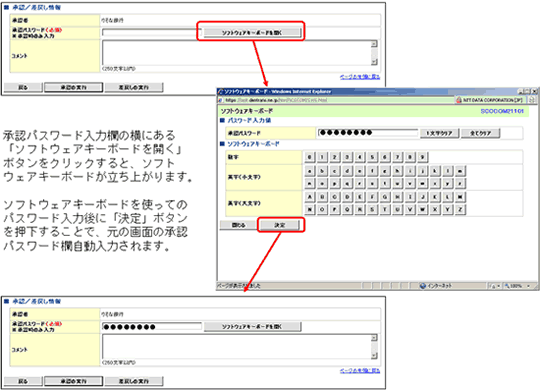The image size is (540, 390).
Task: Click the NTT DATA CORPORATION certificate lock icon
Action: [x=459, y=100]
